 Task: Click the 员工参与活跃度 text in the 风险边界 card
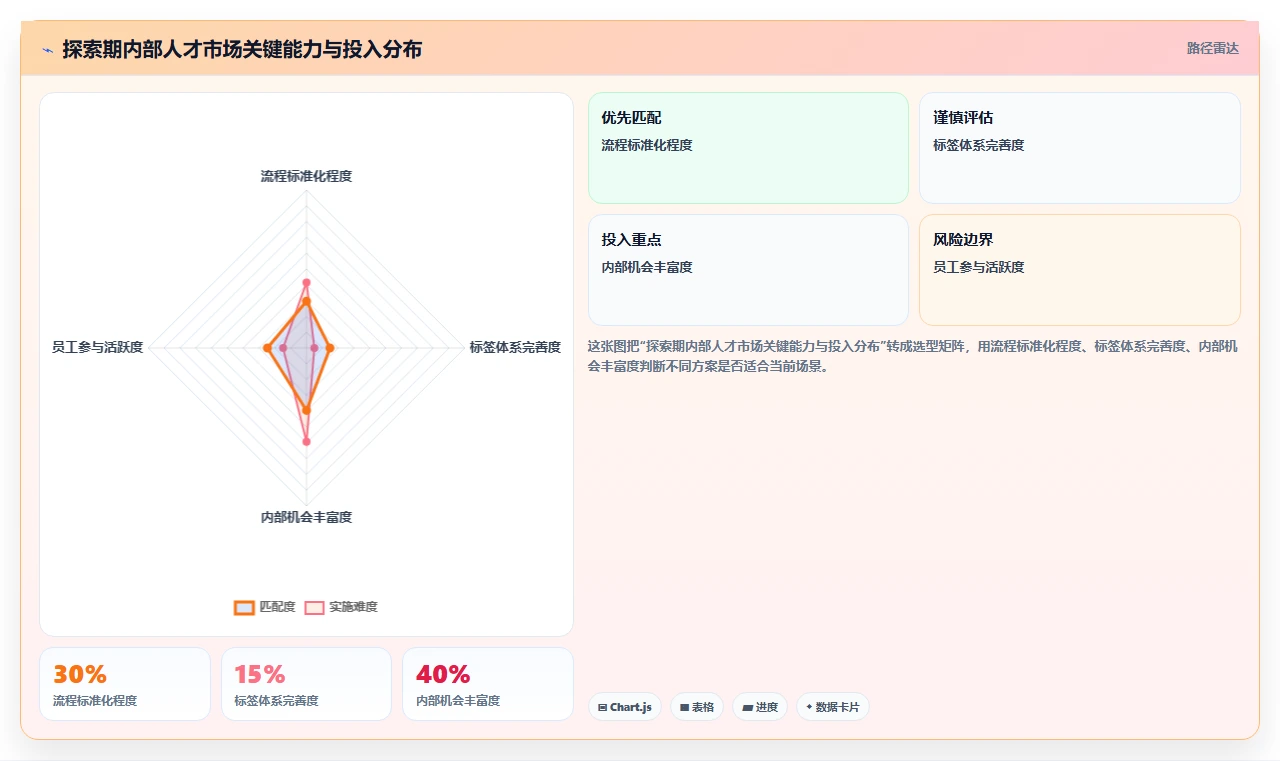click(x=978, y=267)
